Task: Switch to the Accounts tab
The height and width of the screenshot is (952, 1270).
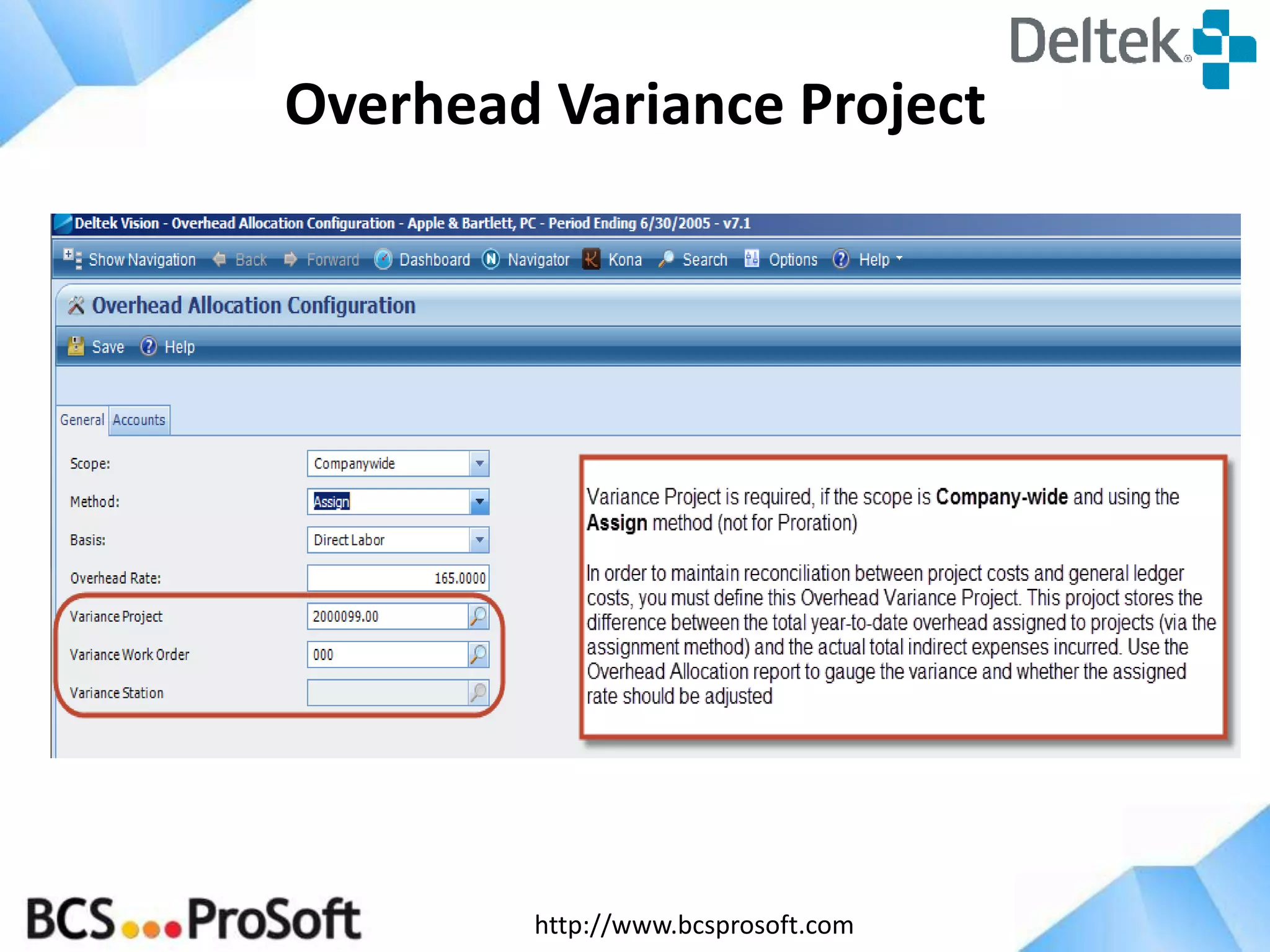Action: 139,420
